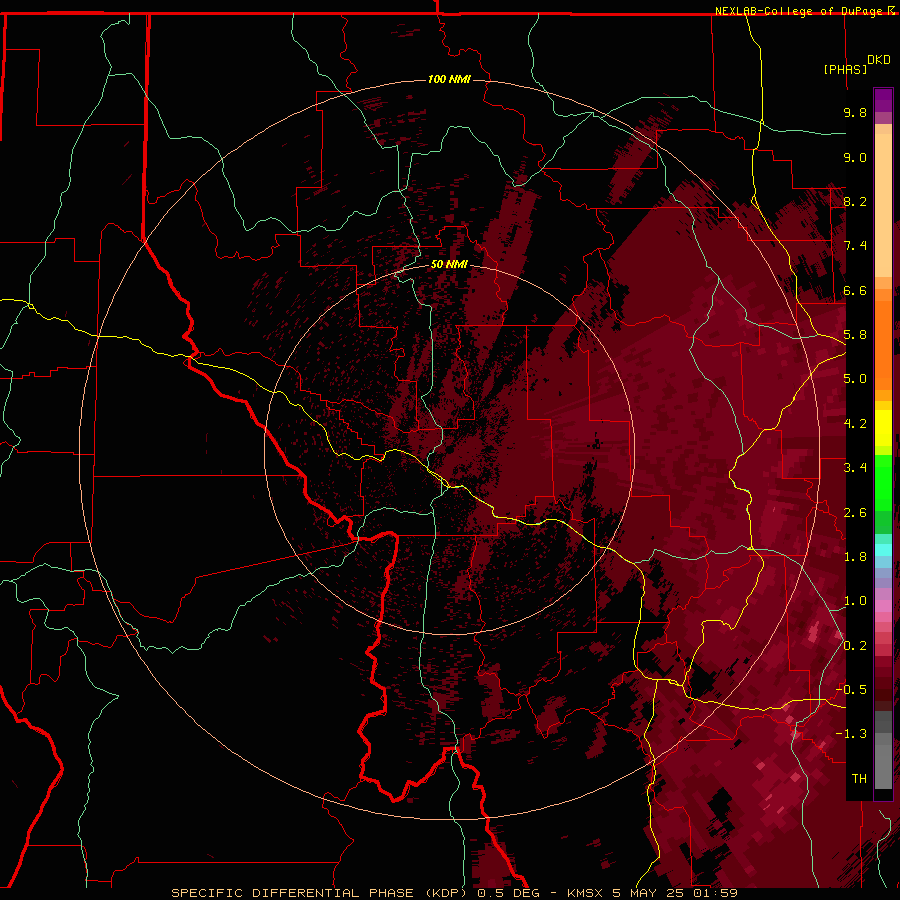This screenshot has width=900, height=900.
Task: Click the "DKD" label above the color scale
Action: (879, 60)
